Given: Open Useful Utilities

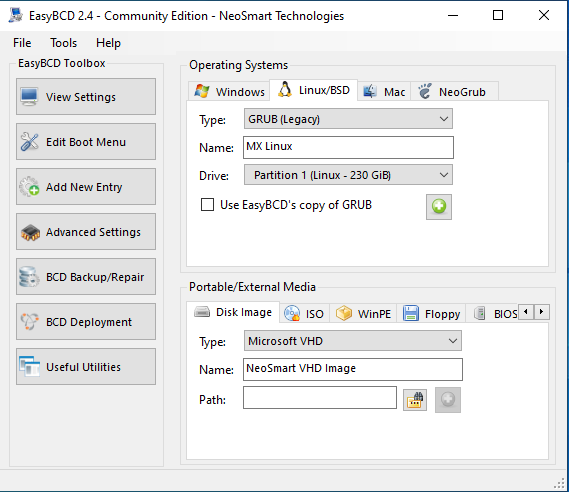Looking at the screenshot, I should click(x=86, y=367).
